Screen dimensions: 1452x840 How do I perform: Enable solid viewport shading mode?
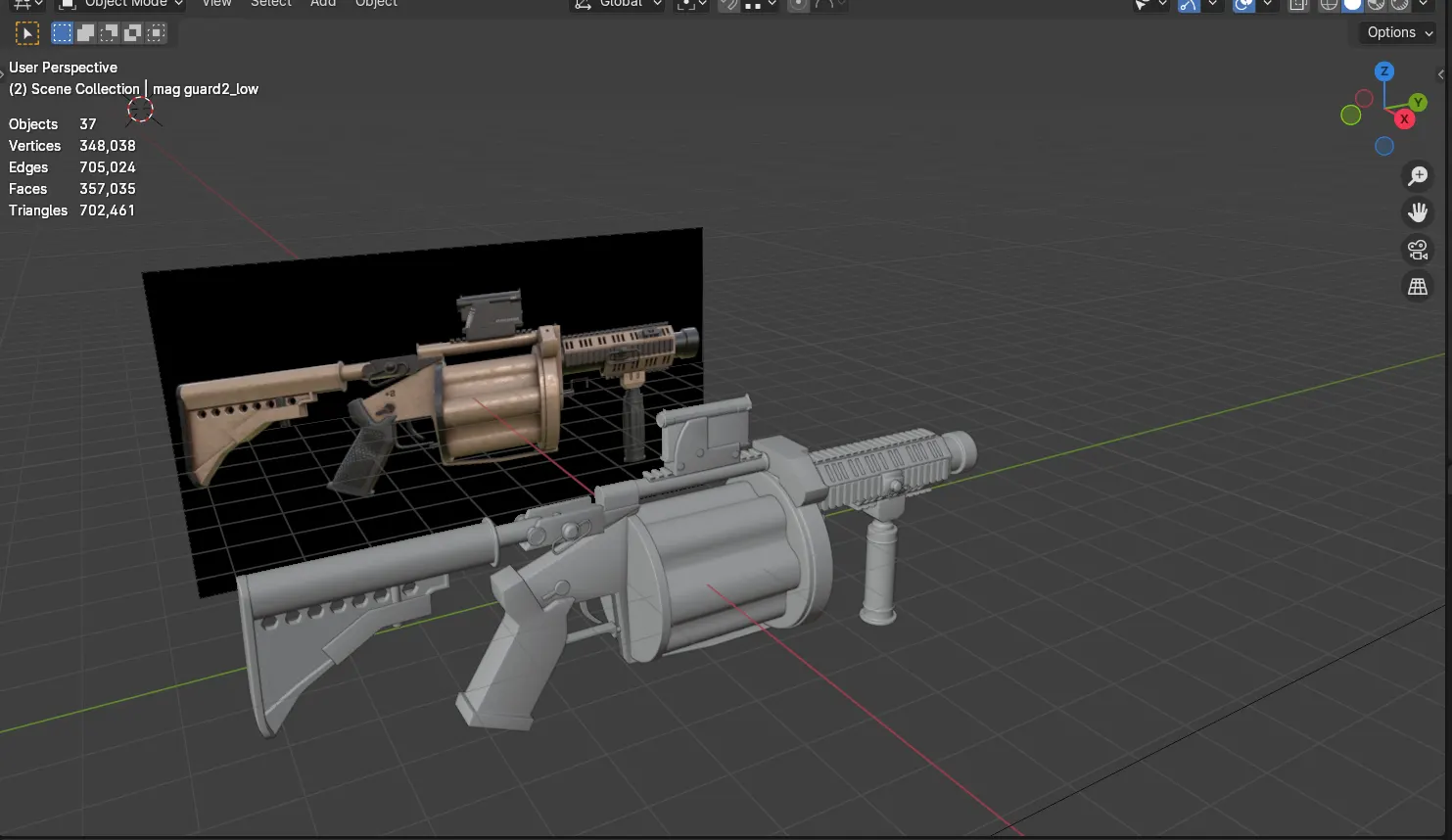(1352, 5)
